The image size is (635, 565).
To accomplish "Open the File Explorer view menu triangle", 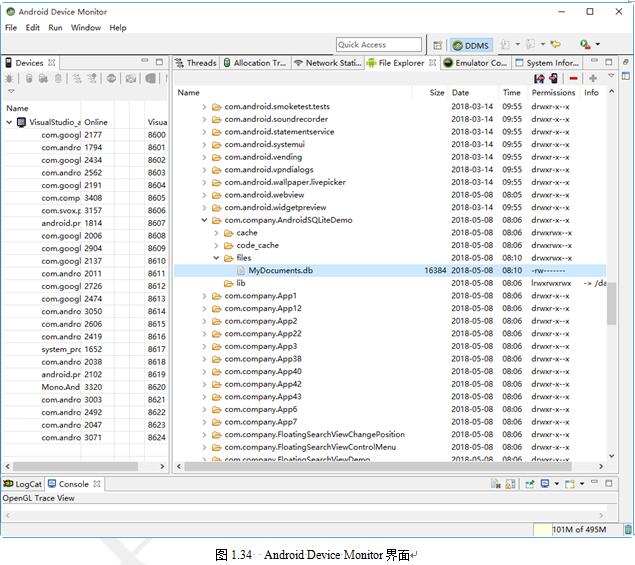I will coord(611,76).
